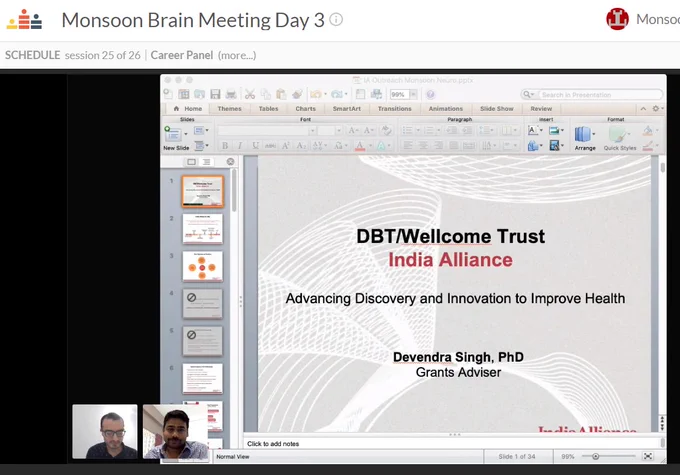Switch pane to Outline view
The image size is (680, 475).
(206, 162)
